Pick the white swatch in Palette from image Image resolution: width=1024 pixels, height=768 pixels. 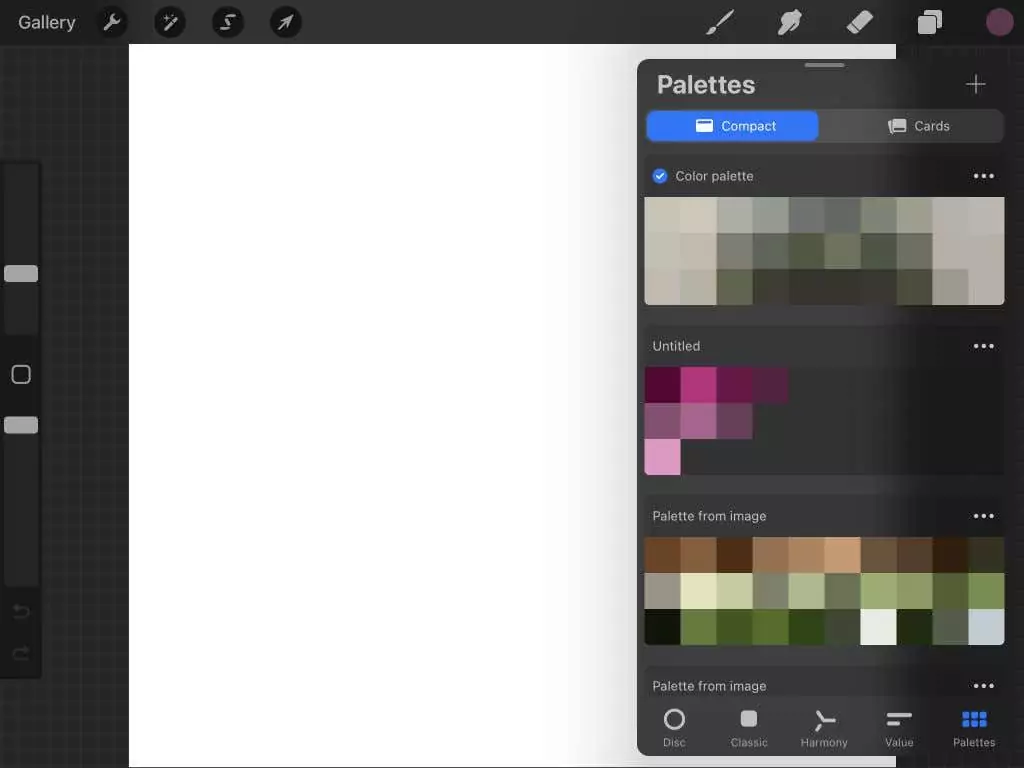click(x=878, y=627)
